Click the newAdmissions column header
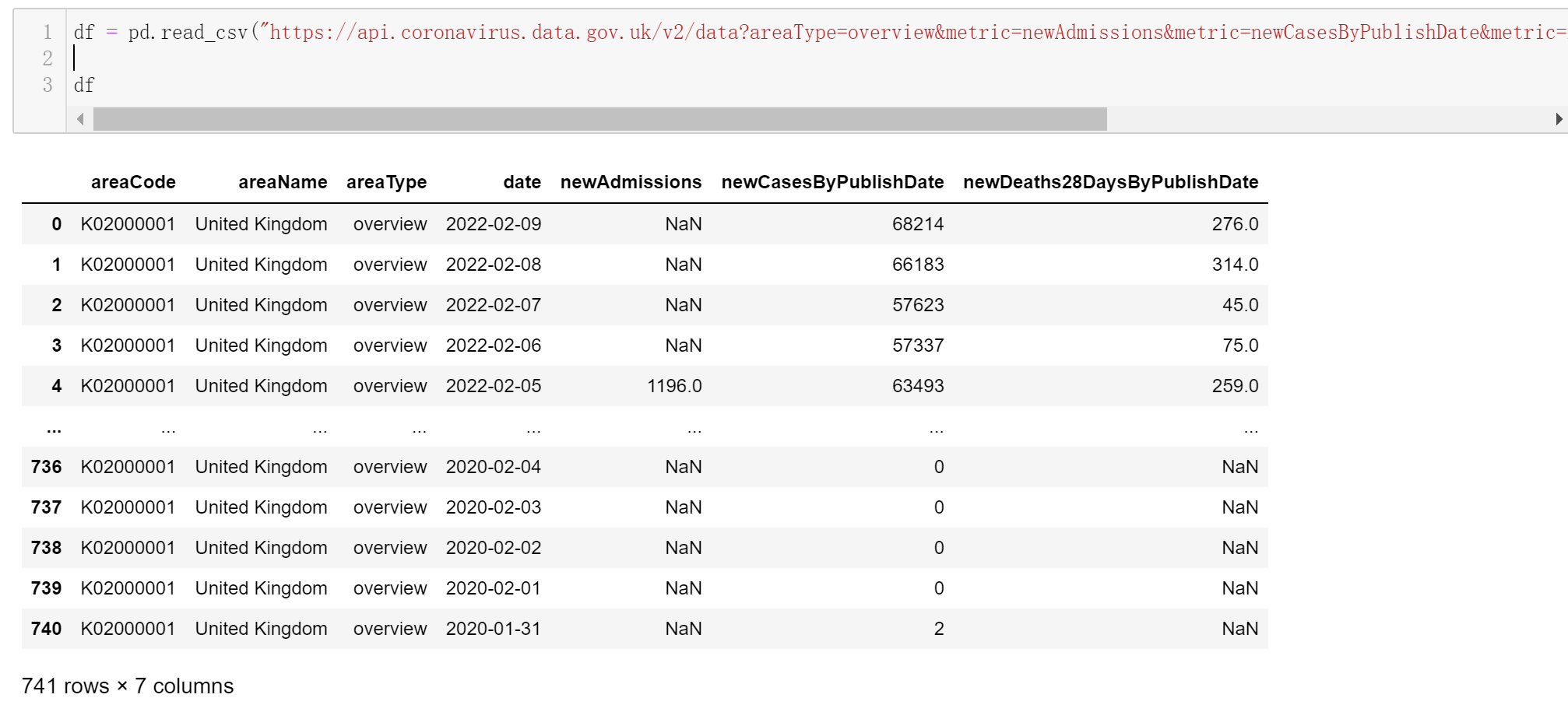Image resolution: width=1568 pixels, height=705 pixels. pyautogui.click(x=631, y=182)
